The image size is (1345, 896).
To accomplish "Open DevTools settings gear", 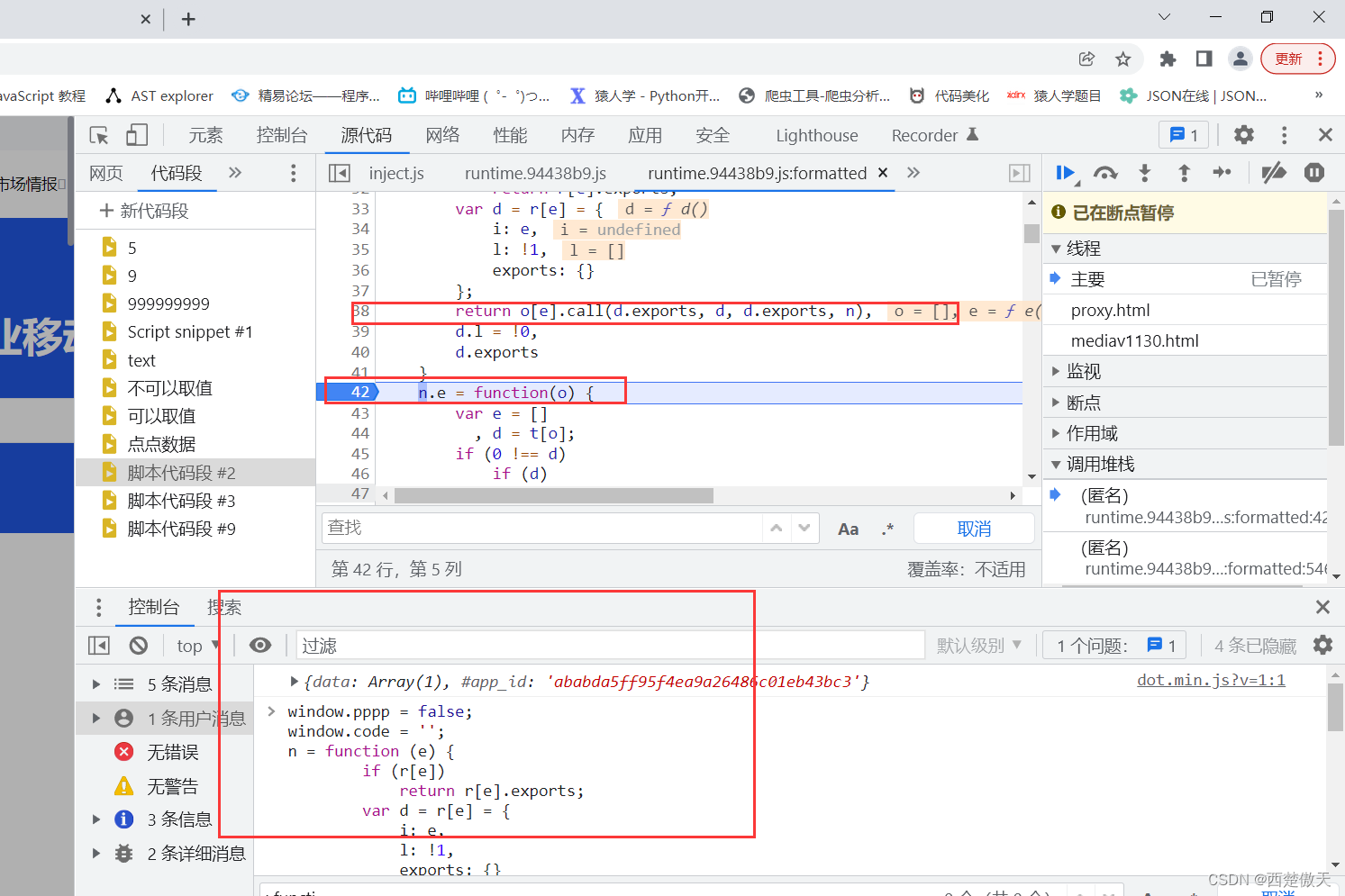I will [x=1244, y=135].
